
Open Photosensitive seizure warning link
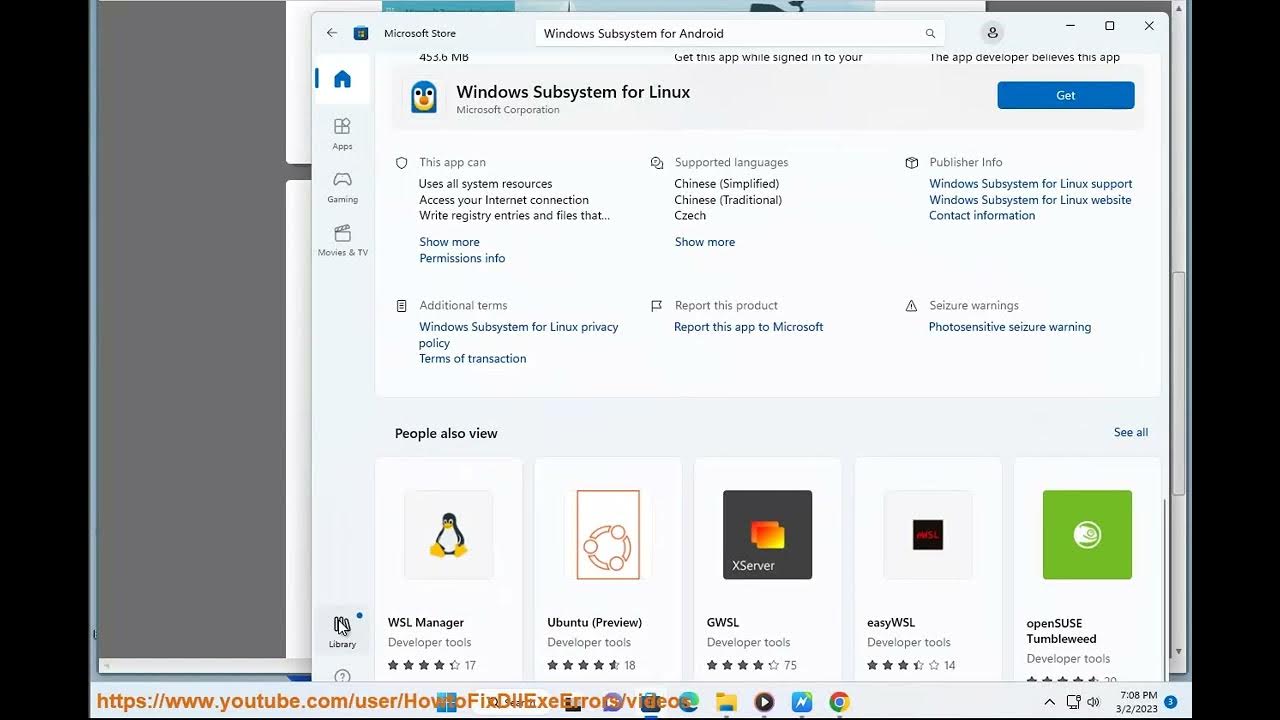click(1010, 327)
